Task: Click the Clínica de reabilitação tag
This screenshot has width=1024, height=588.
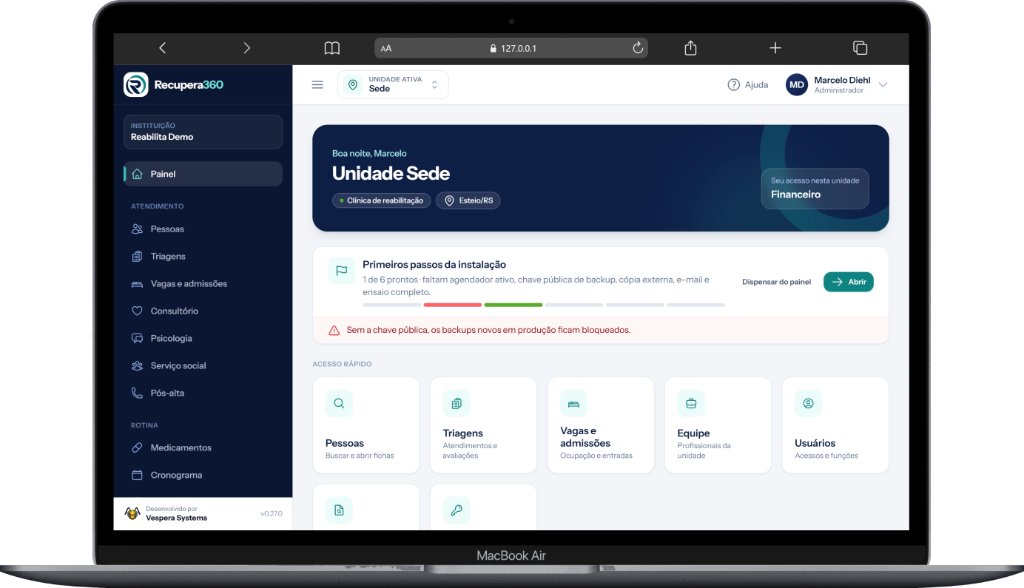Action: tap(381, 201)
